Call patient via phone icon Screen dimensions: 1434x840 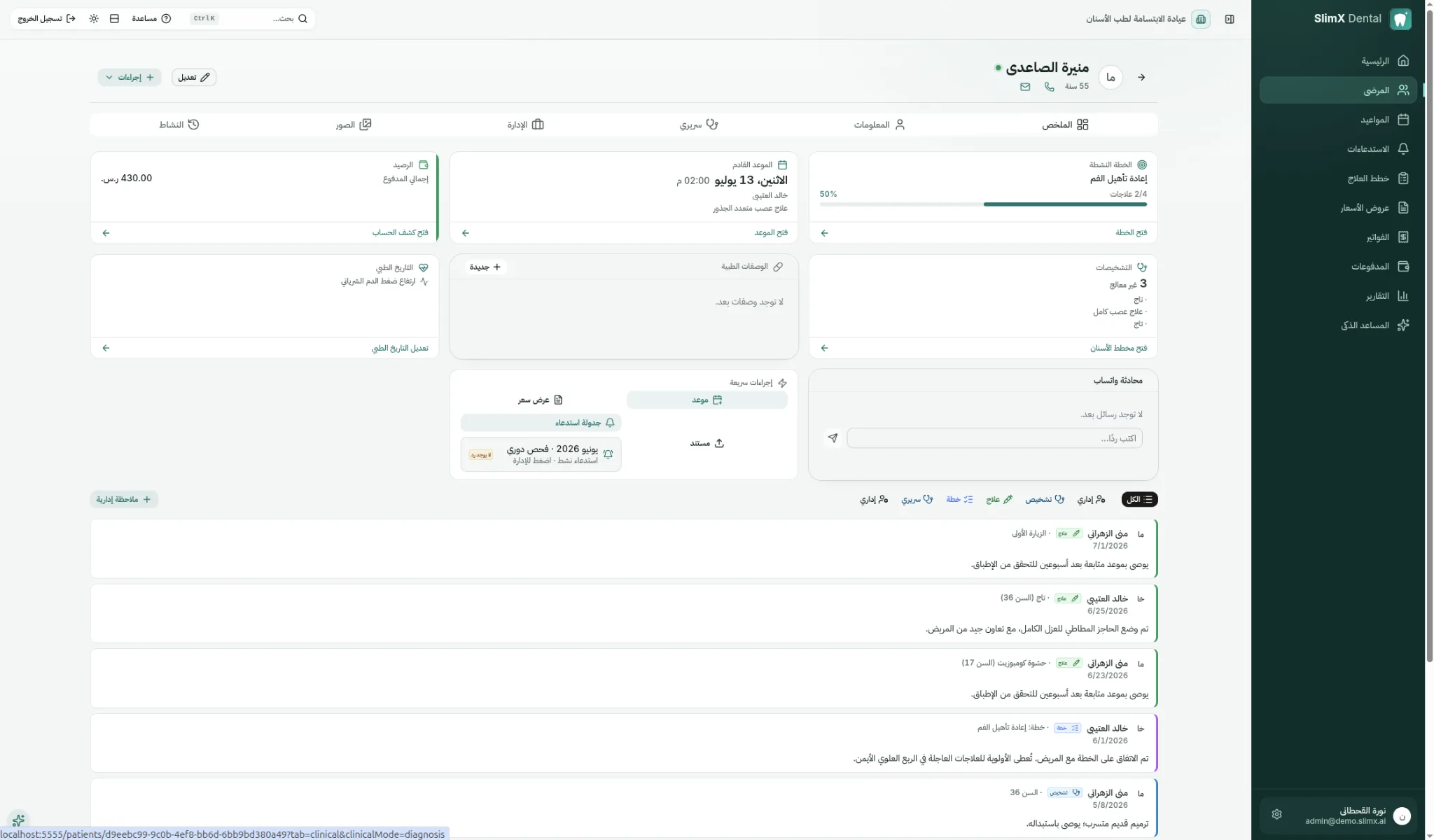coord(1049,87)
